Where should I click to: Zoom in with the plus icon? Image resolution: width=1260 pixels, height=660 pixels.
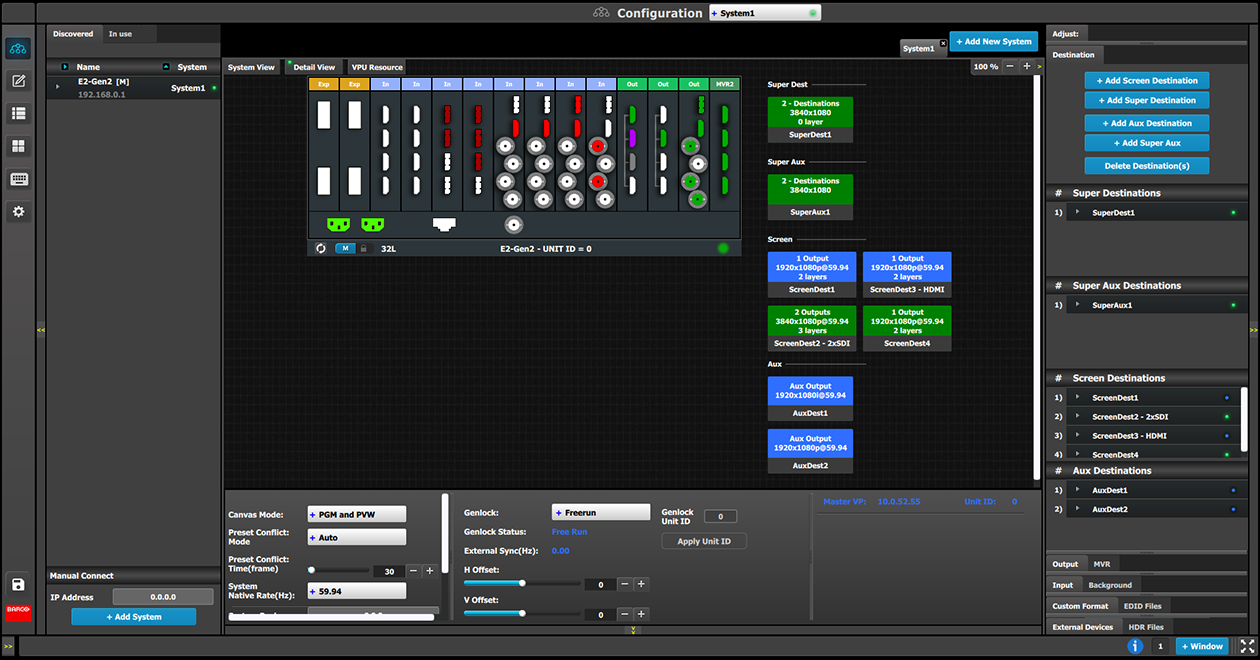point(1026,66)
